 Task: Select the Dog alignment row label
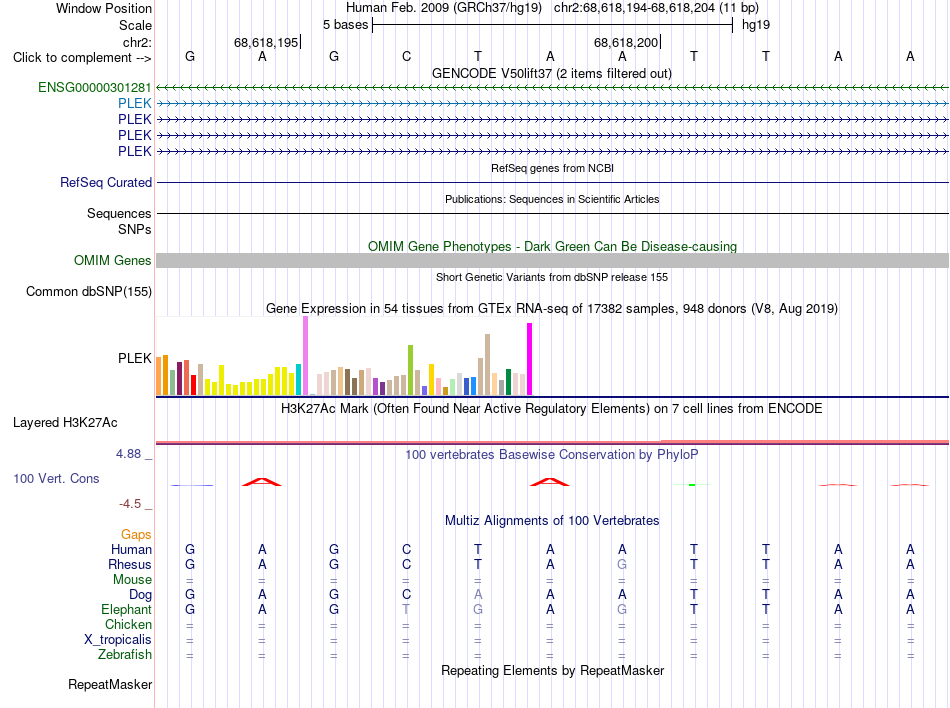click(x=140, y=595)
